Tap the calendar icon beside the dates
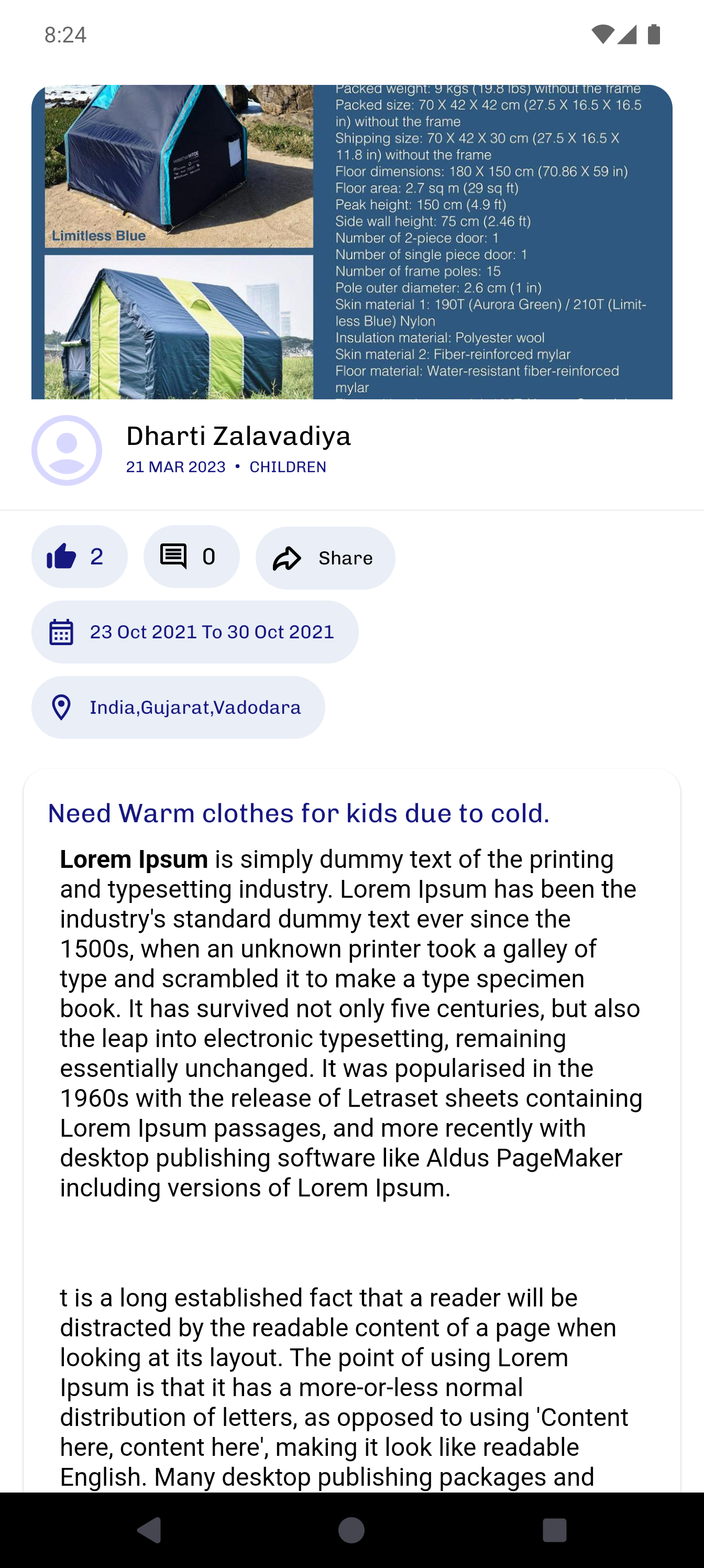This screenshot has width=704, height=1568. [61, 632]
